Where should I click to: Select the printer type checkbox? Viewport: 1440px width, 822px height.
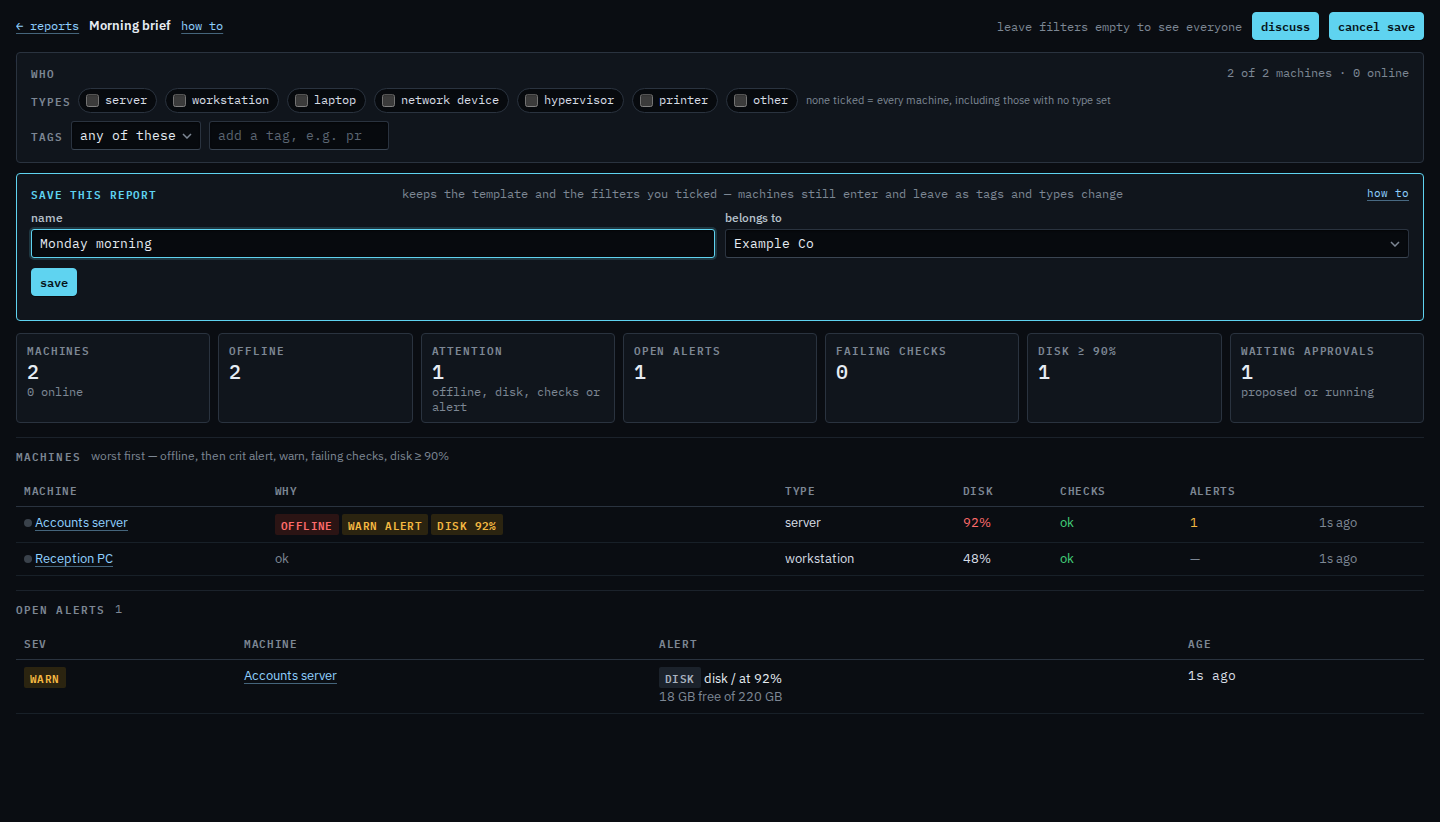click(x=646, y=100)
